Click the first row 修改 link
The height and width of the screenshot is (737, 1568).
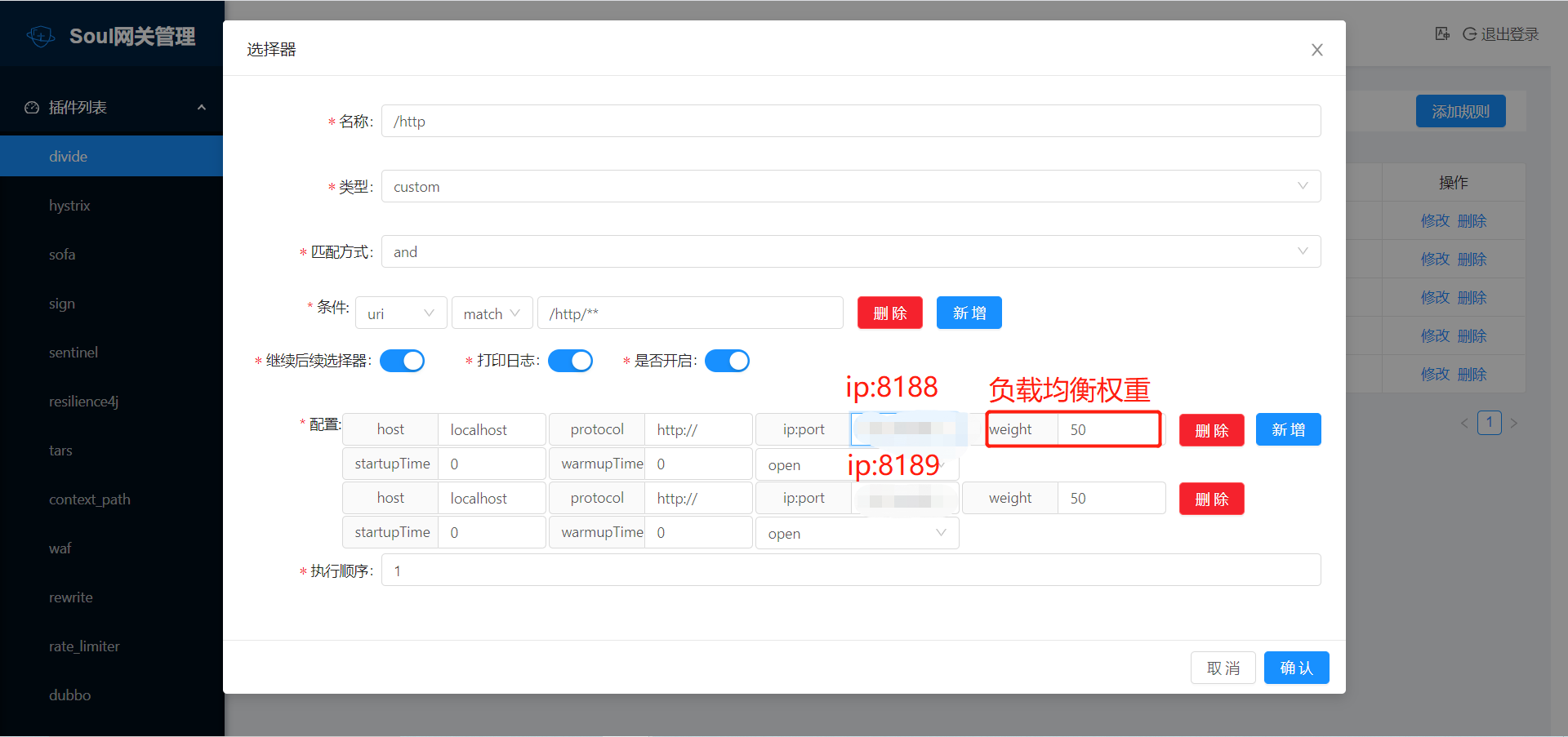[1435, 220]
